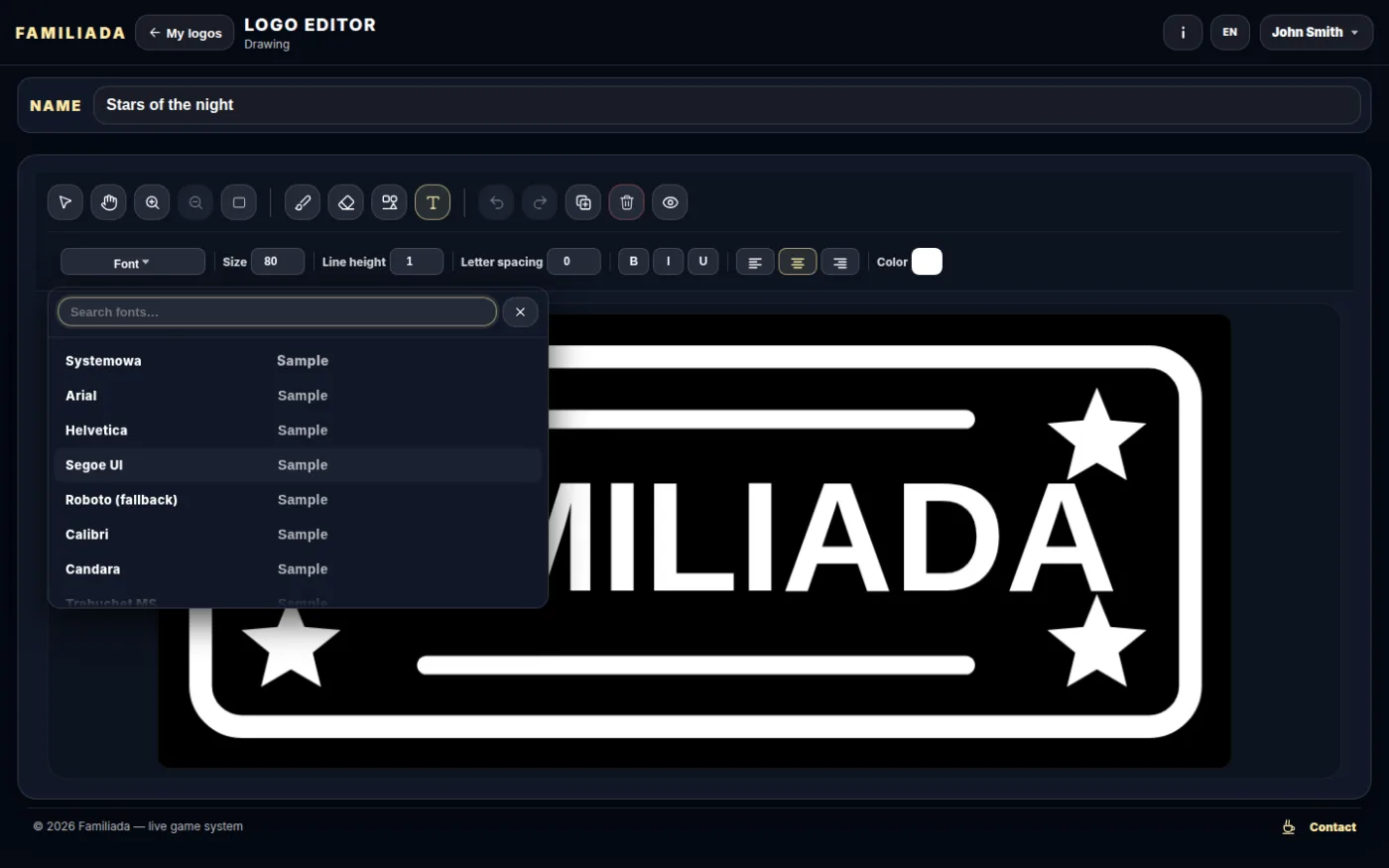Screen dimensions: 1389x868
Task: Open the Contact link in footer
Action: 1320,827
